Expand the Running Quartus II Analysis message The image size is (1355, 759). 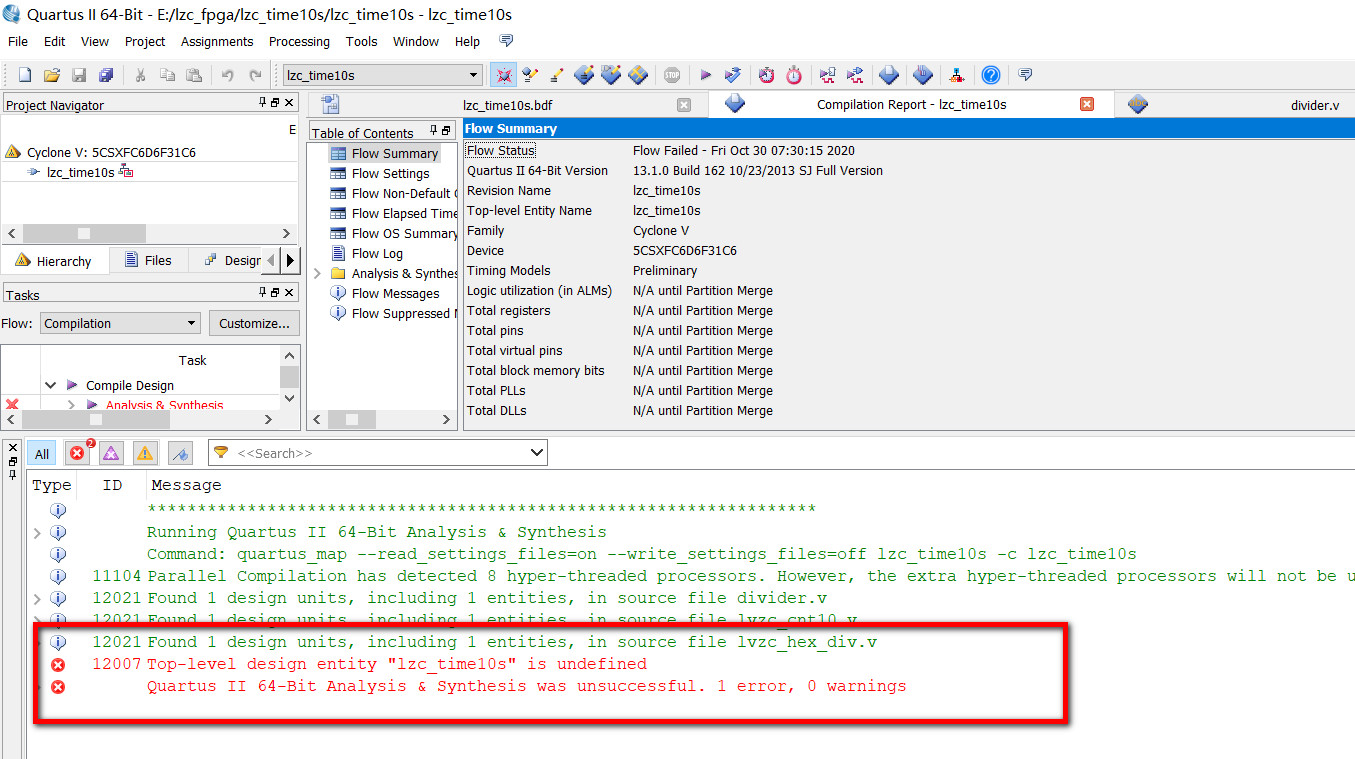37,533
